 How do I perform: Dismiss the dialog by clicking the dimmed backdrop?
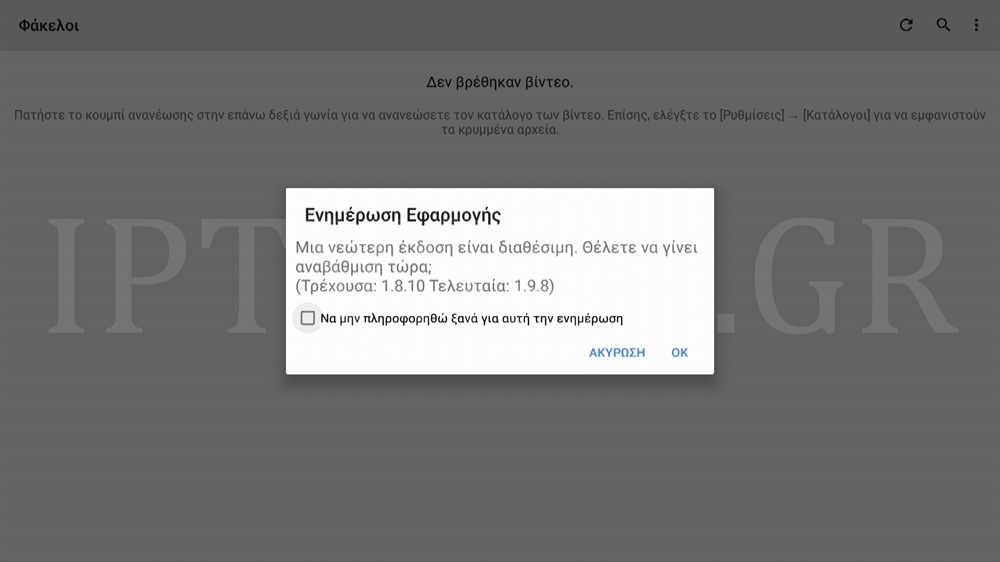(x=499, y=466)
